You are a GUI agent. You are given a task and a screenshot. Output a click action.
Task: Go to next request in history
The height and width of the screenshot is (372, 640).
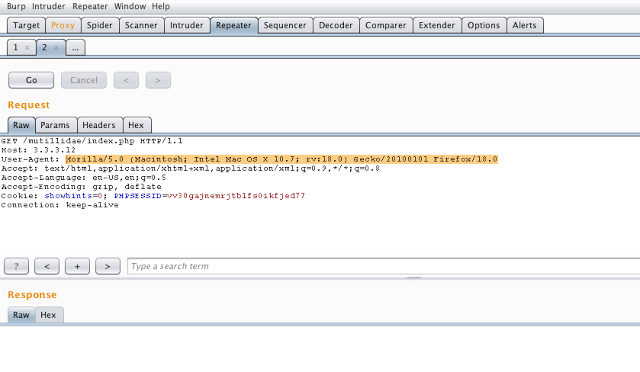click(158, 80)
